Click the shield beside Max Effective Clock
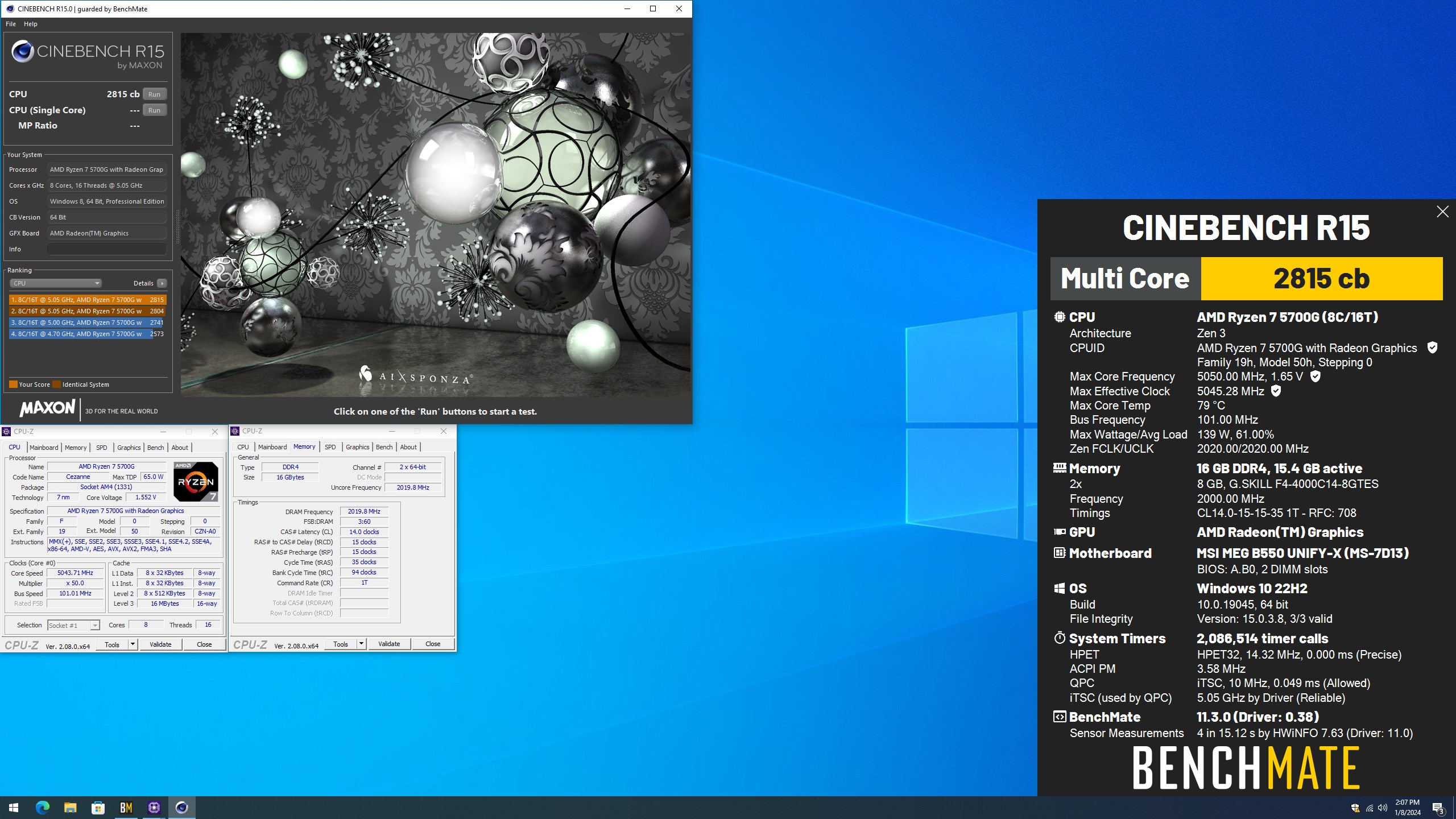 pos(1276,391)
